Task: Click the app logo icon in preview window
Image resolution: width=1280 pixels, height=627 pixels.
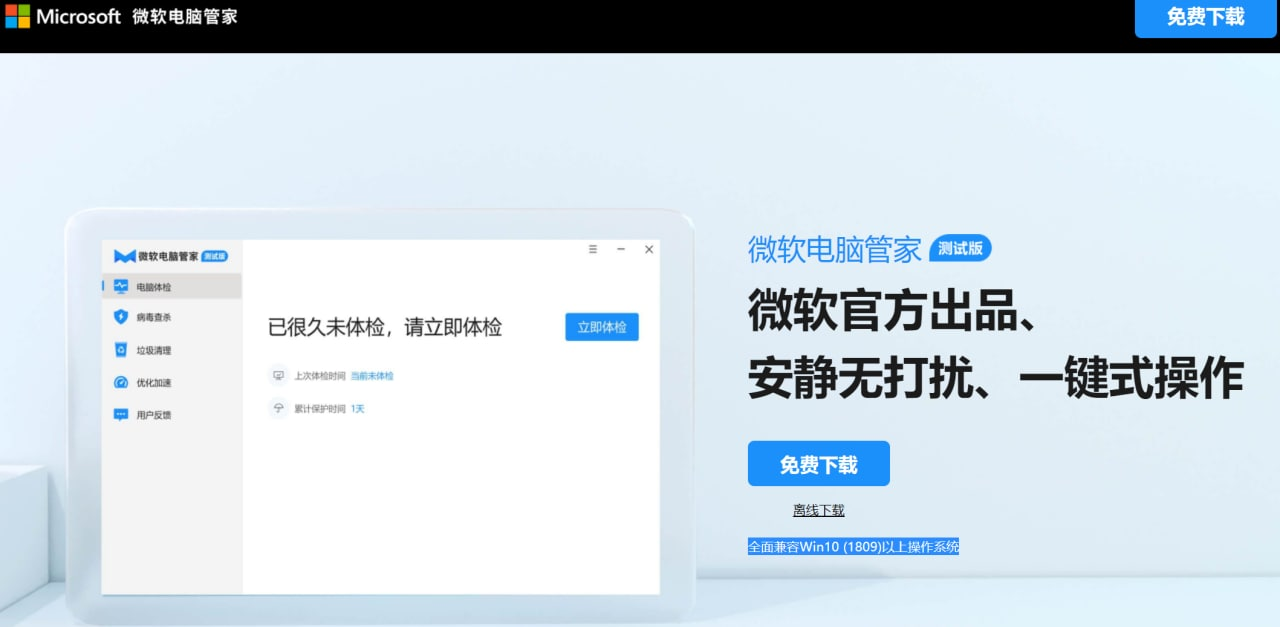Action: 124,256
